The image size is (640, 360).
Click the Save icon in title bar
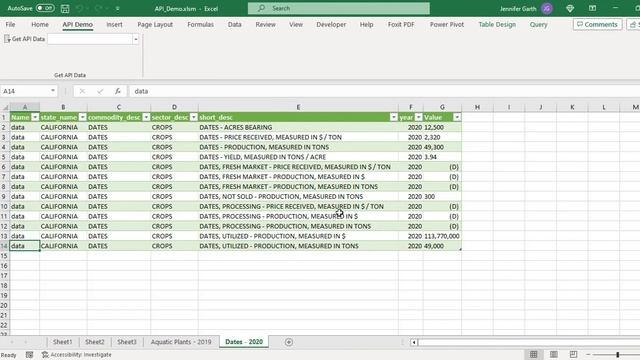click(65, 8)
